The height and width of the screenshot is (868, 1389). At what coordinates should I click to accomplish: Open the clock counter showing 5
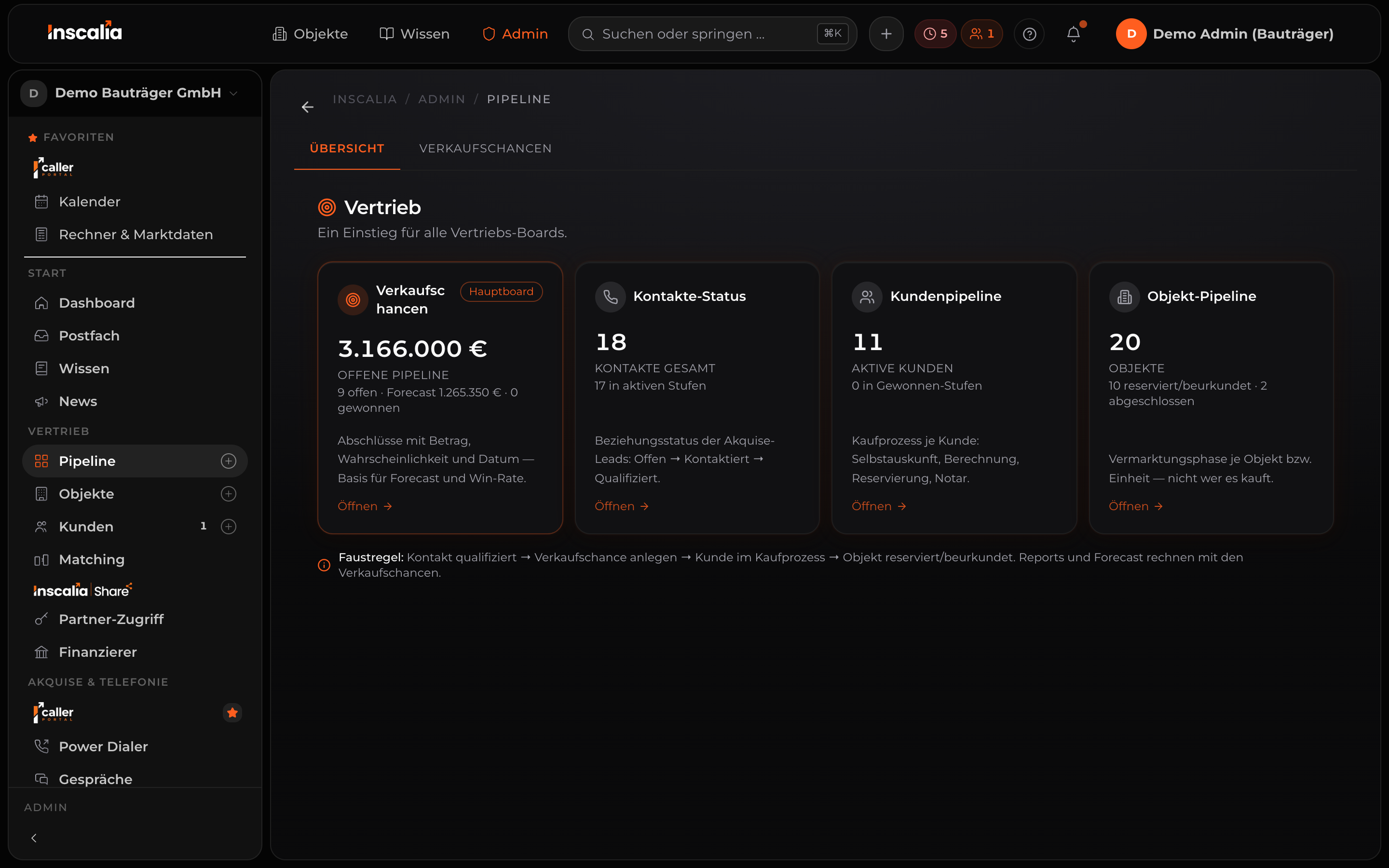coord(935,34)
